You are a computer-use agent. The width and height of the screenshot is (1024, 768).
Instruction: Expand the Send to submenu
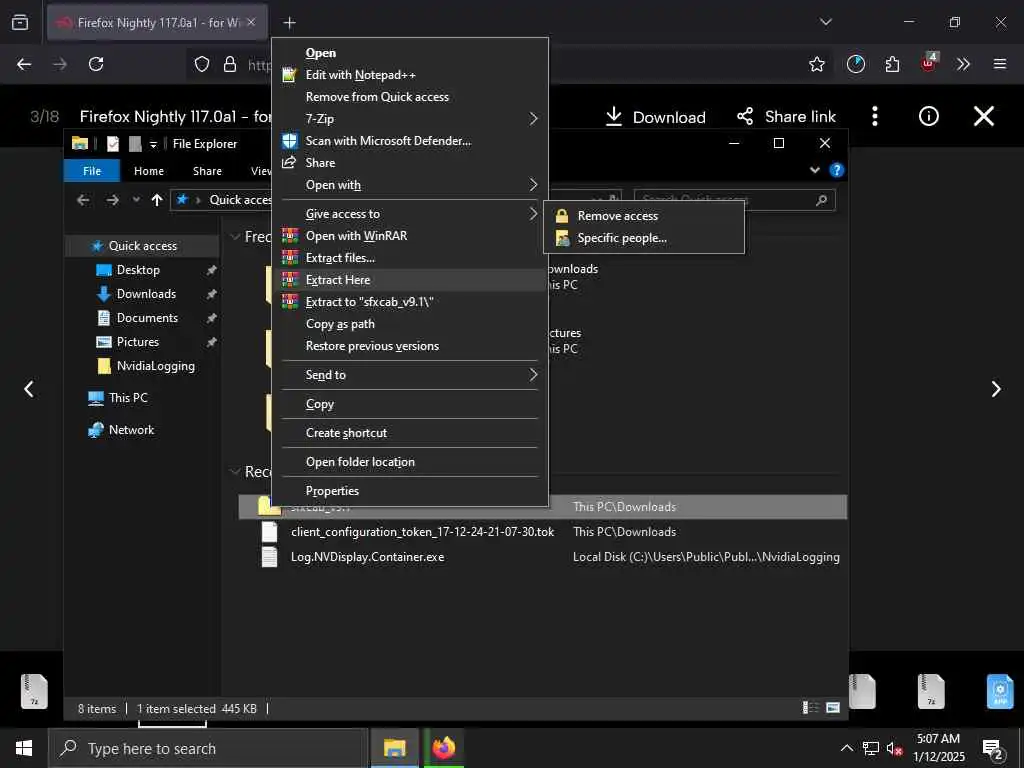410,375
